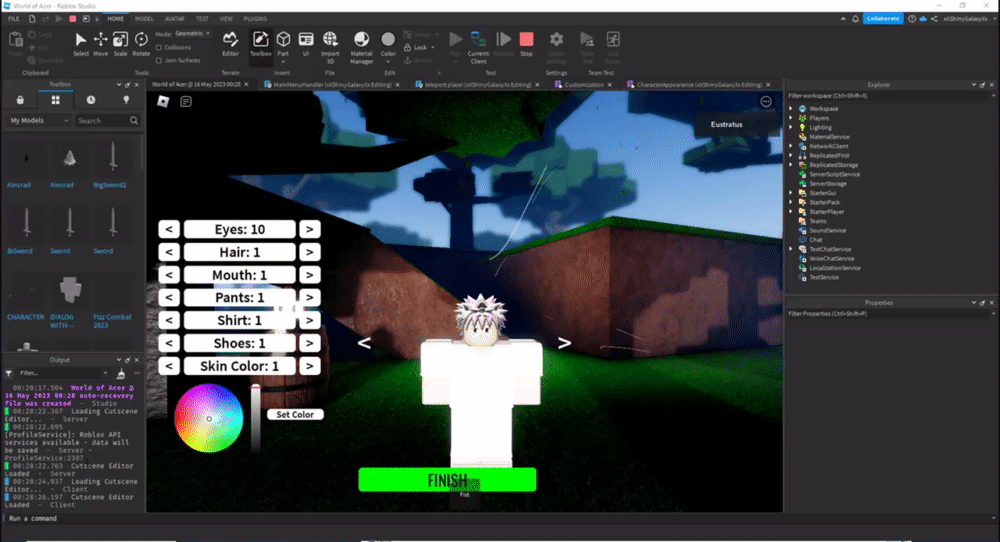Select the Select tool in the ribbon
The height and width of the screenshot is (542, 1000).
[x=81, y=44]
